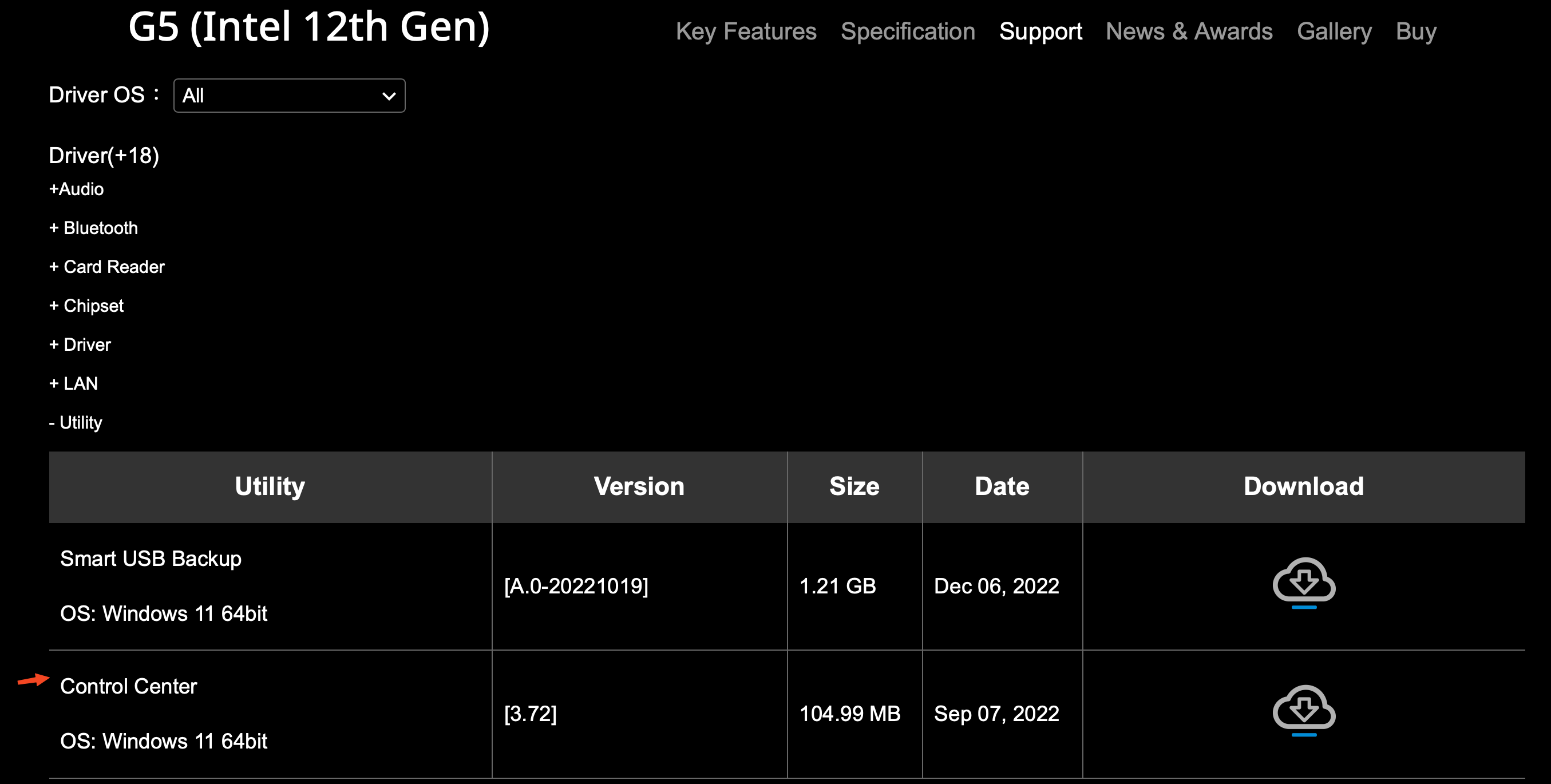Expand the Chipset driver category
The image size is (1551, 784).
pyautogui.click(x=86, y=306)
